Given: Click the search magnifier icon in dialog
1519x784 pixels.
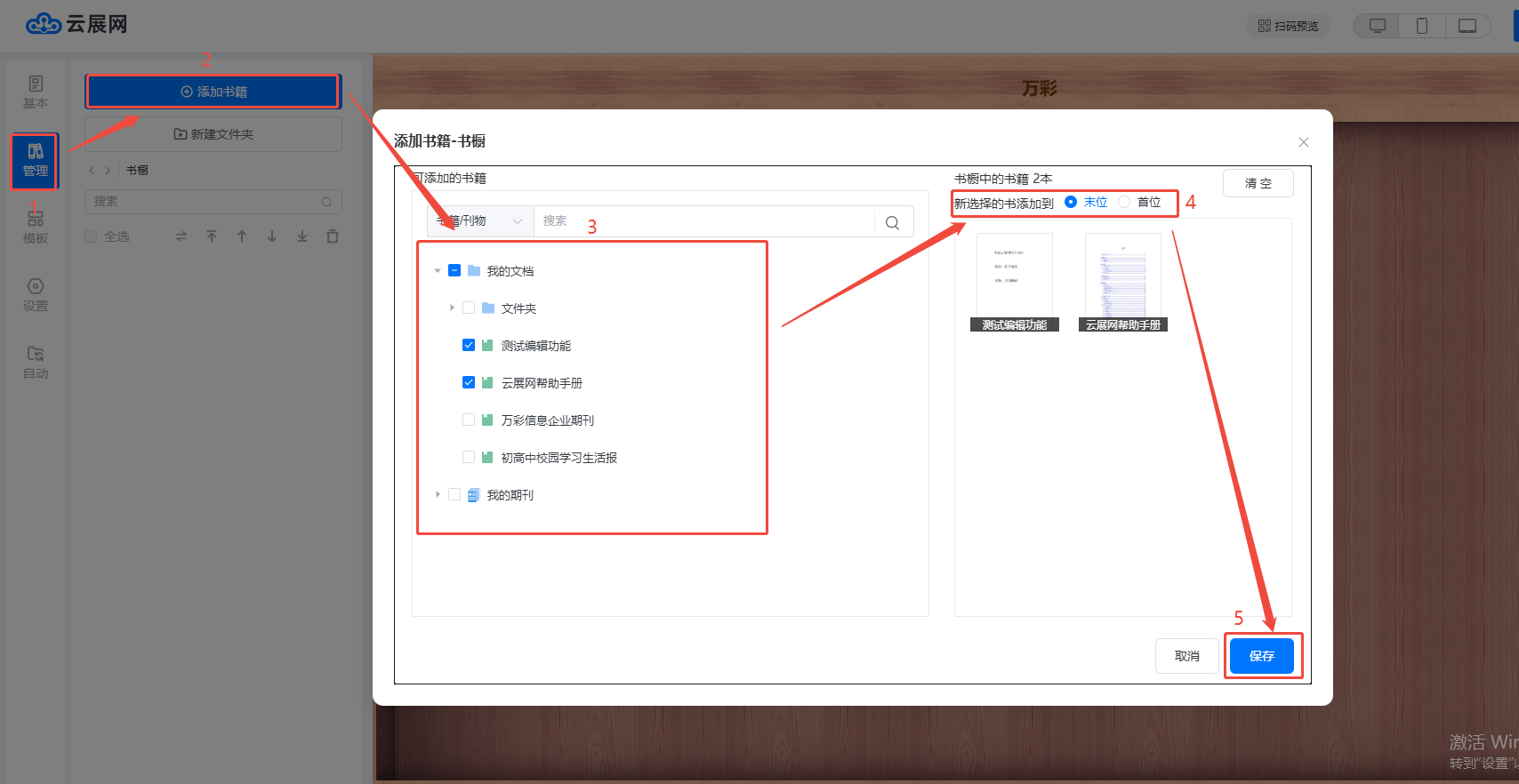Looking at the screenshot, I should point(892,222).
